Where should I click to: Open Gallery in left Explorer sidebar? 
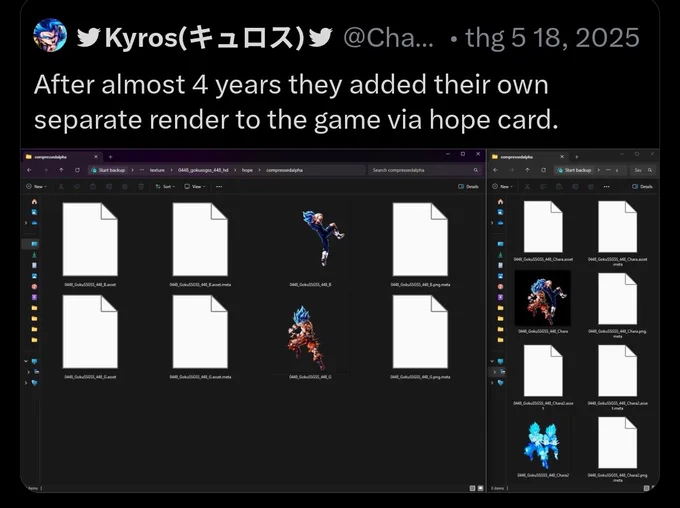34,212
